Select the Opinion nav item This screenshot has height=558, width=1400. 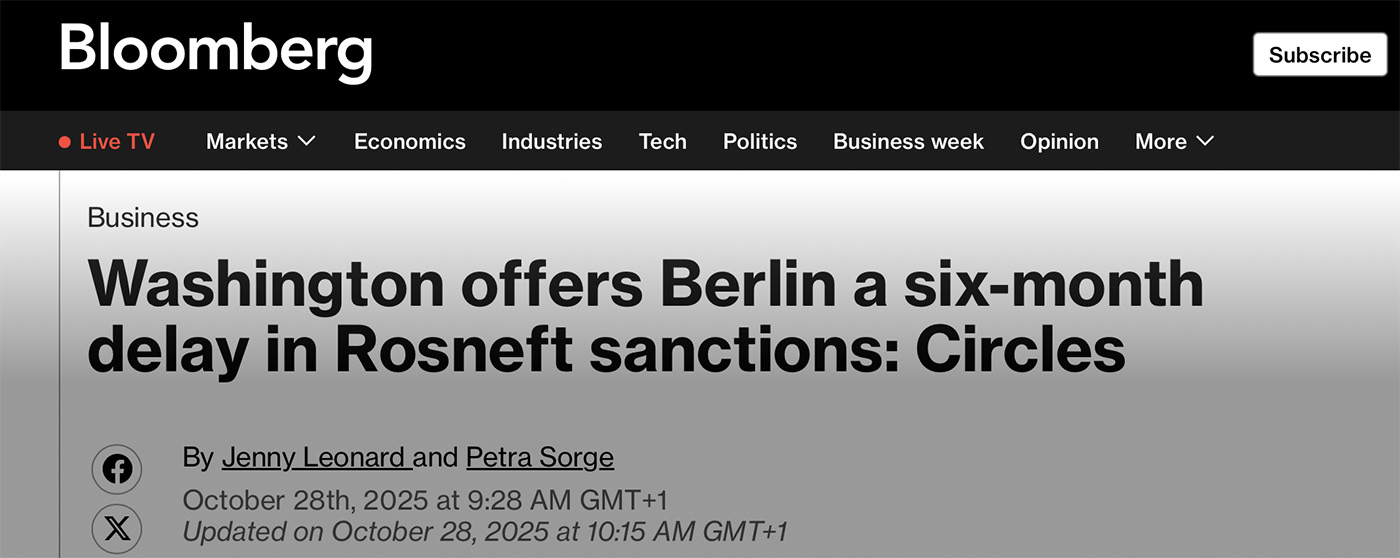(x=1059, y=142)
